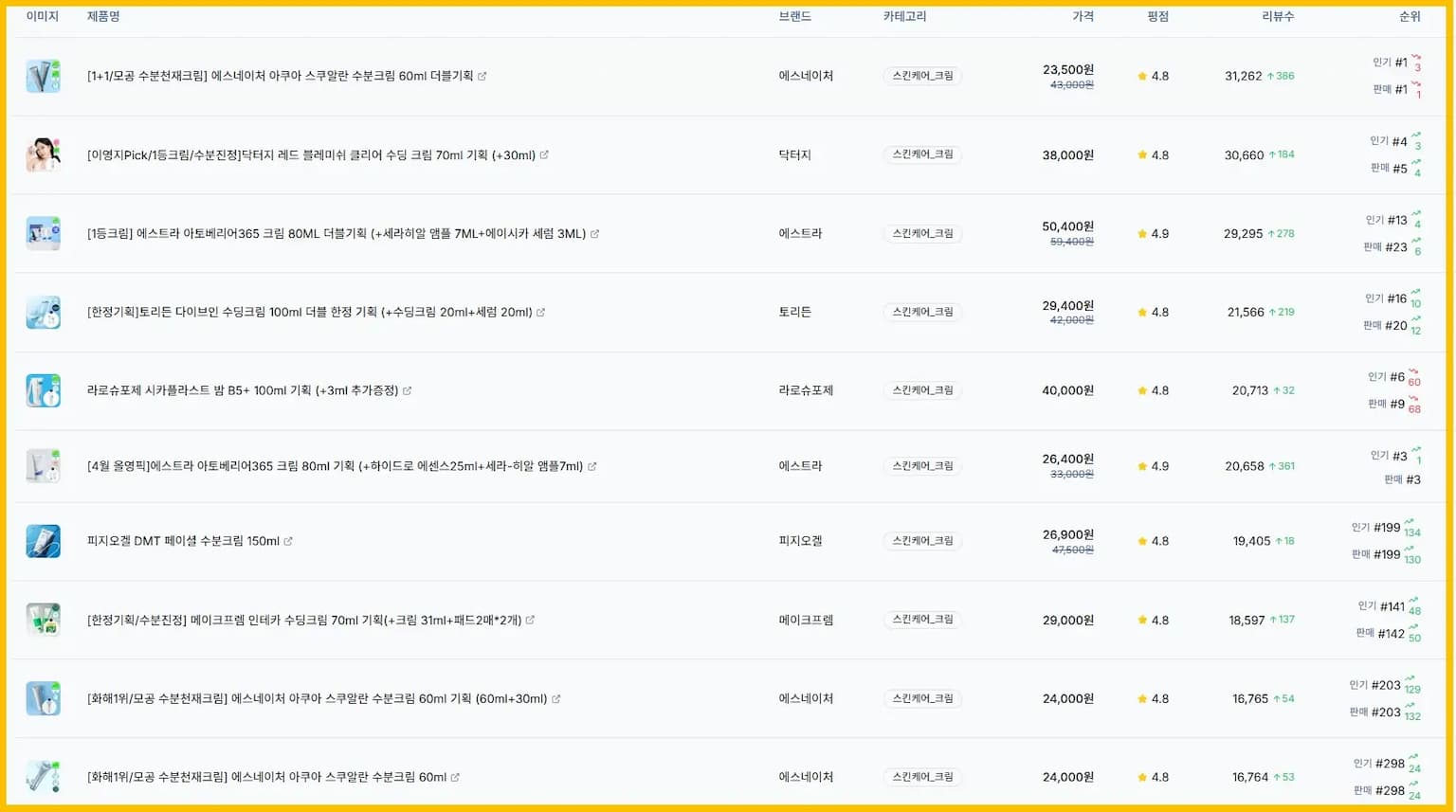Click 판매 #142 rank text

pyautogui.click(x=1380, y=634)
